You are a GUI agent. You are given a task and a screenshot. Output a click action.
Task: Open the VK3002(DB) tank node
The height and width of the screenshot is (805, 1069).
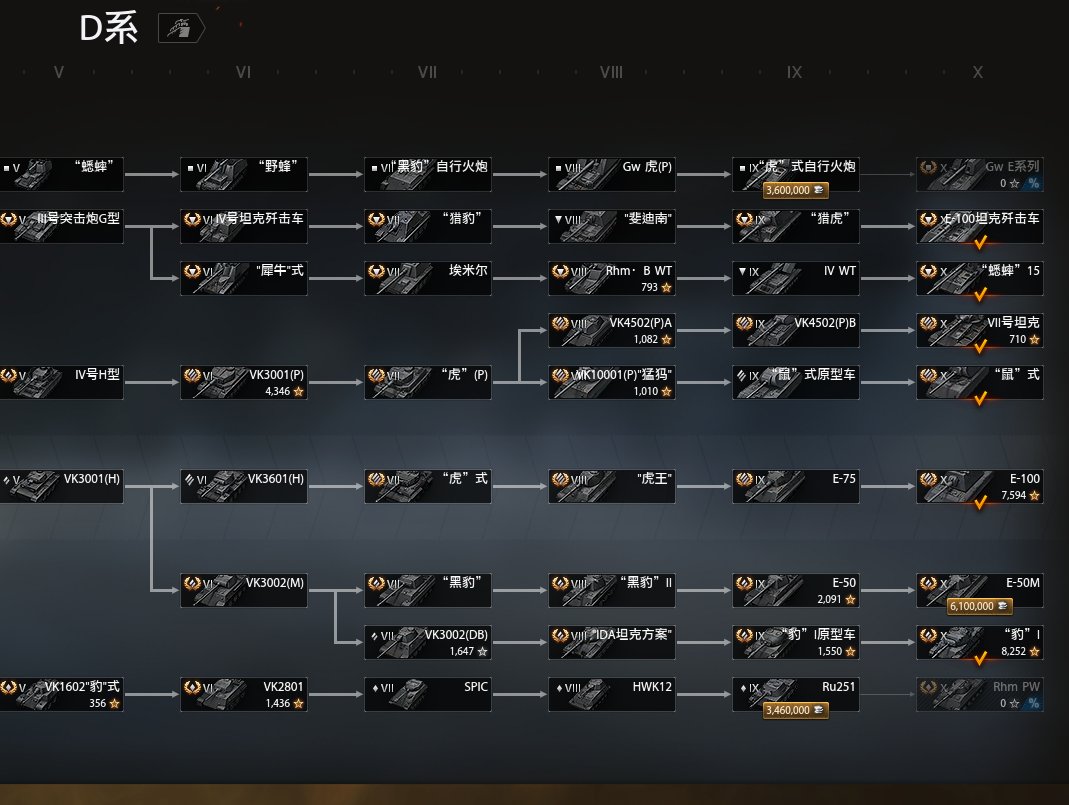click(x=427, y=642)
